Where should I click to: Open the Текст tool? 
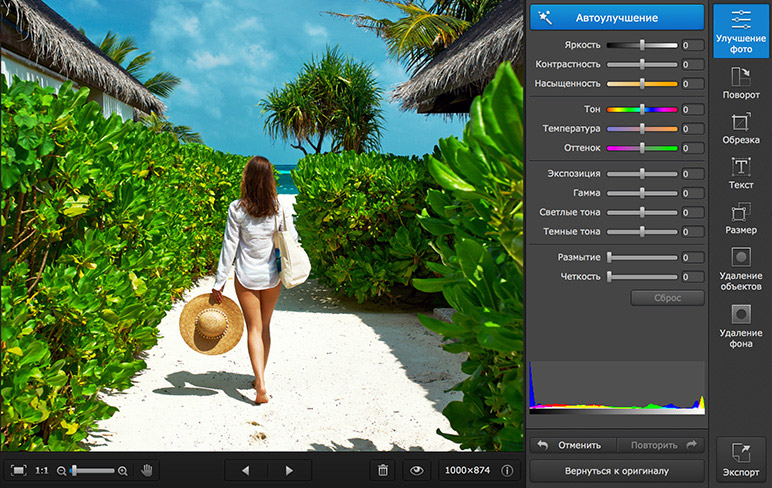click(741, 173)
